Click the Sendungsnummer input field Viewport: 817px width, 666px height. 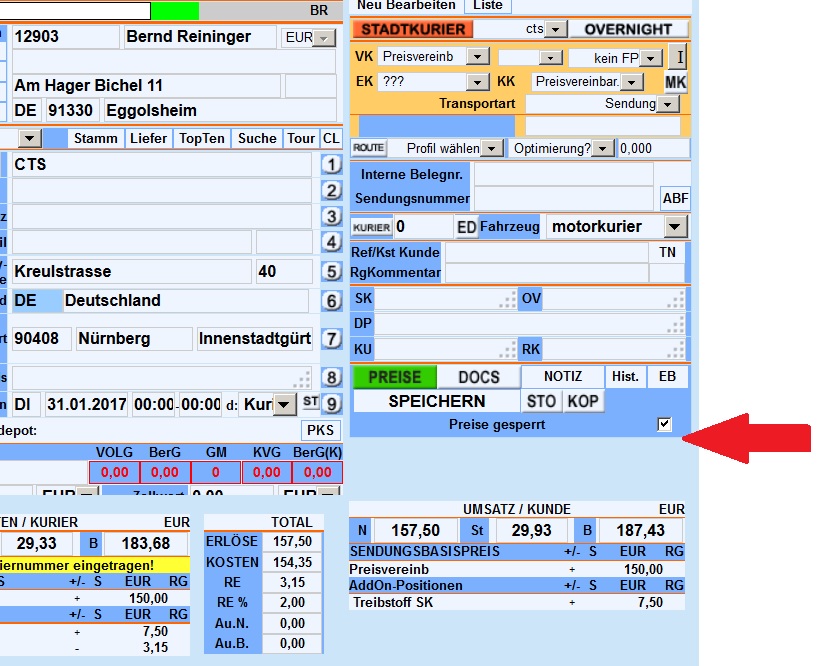click(x=563, y=199)
